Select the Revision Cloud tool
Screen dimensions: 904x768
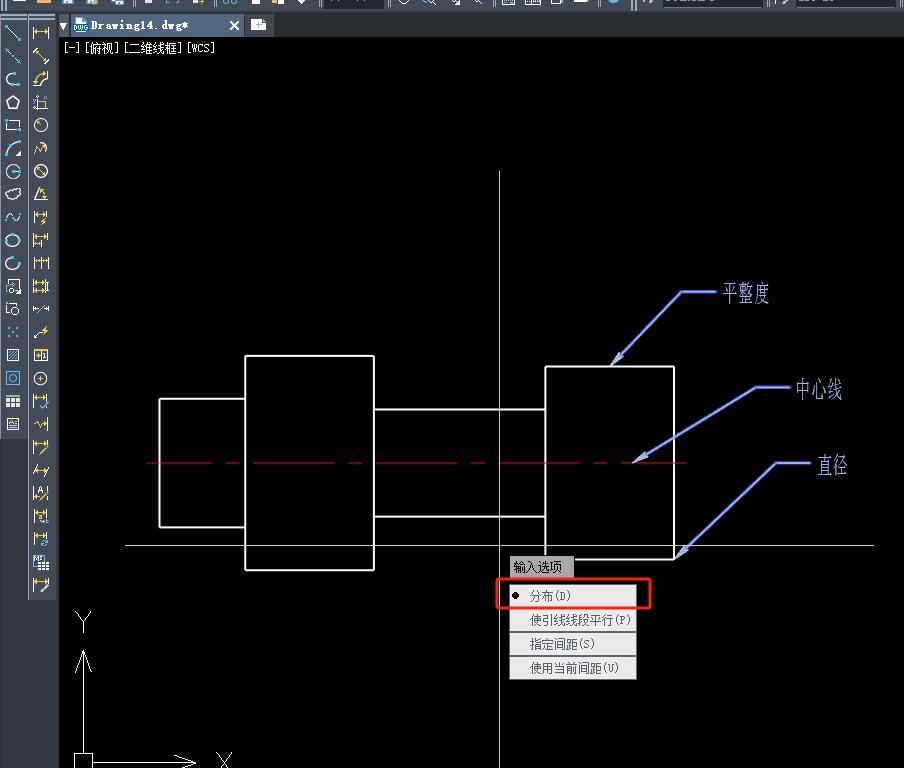click(13, 194)
